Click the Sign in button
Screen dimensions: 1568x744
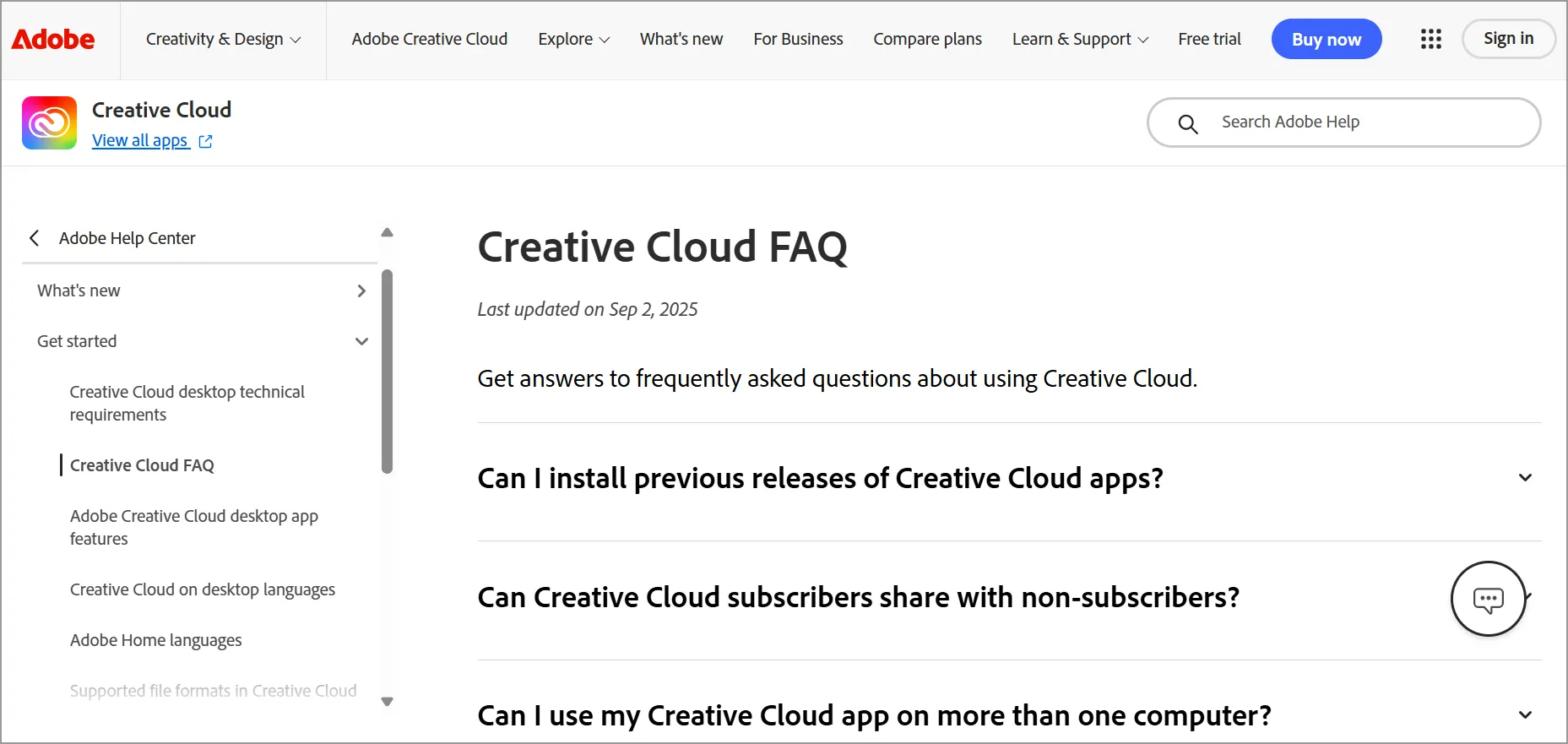coord(1508,38)
